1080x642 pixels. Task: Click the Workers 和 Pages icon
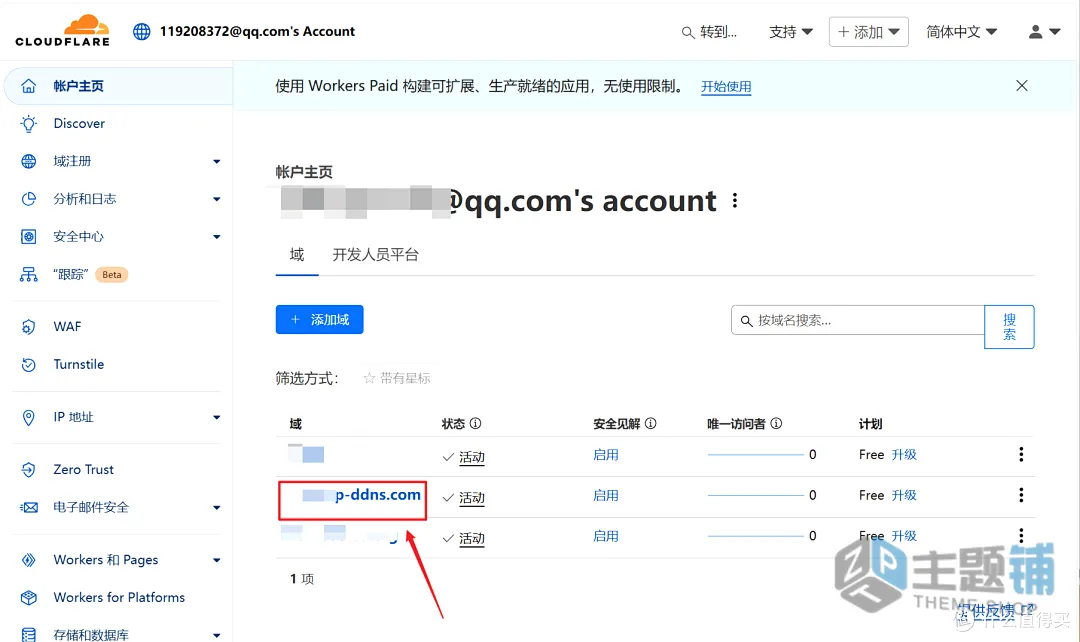28,560
